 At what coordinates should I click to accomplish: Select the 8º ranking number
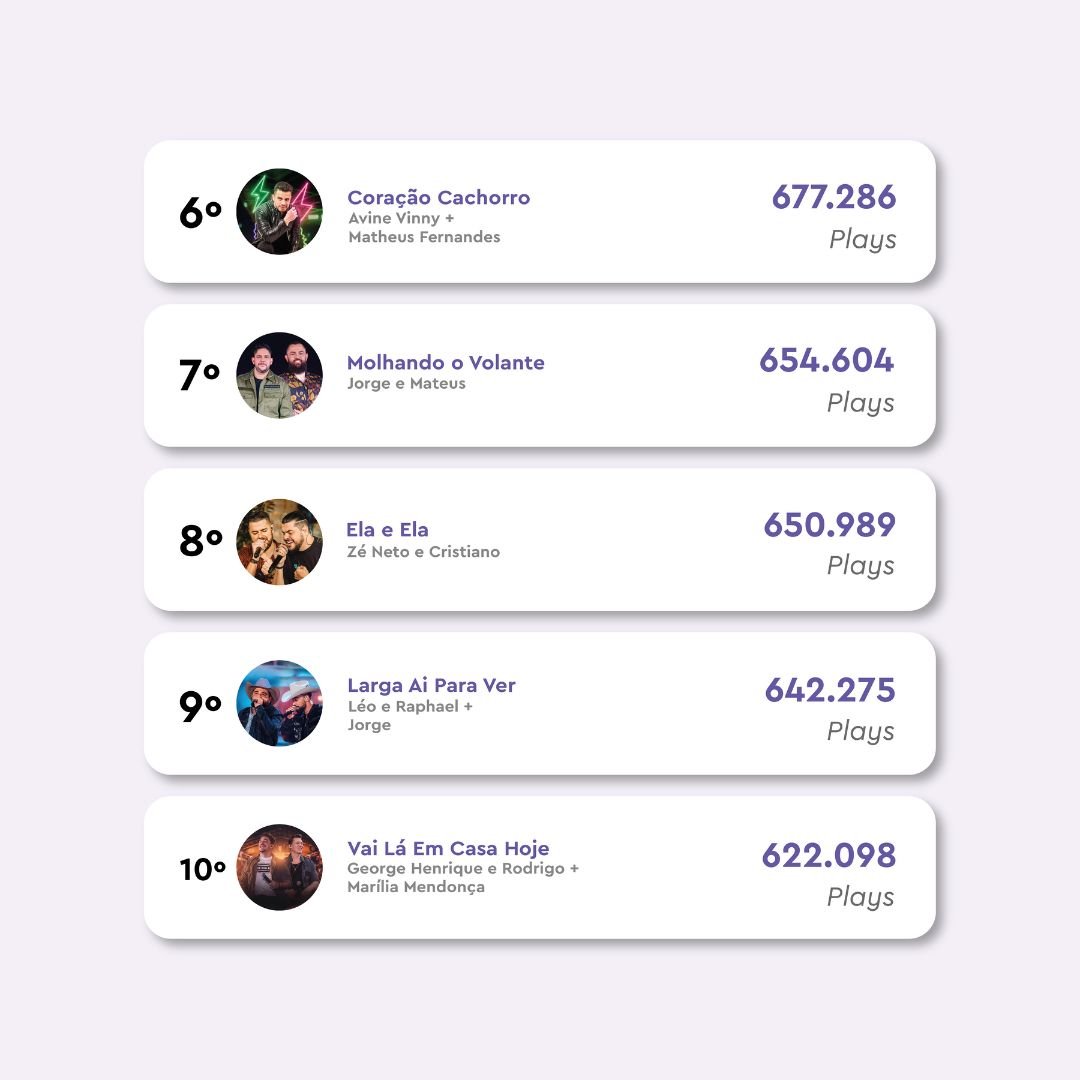pyautogui.click(x=200, y=541)
